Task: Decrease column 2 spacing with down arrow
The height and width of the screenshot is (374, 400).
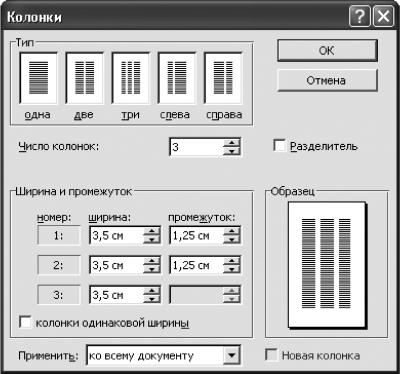Action: pyautogui.click(x=232, y=269)
